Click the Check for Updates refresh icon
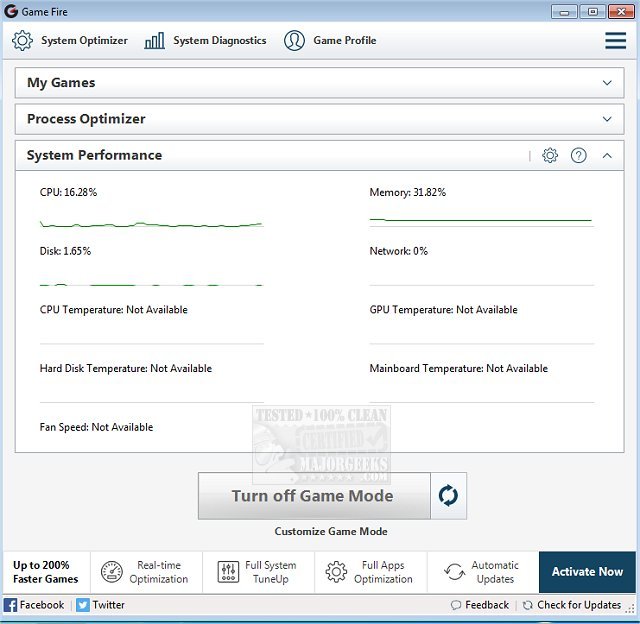Screen dimensions: 640x624 (527, 605)
